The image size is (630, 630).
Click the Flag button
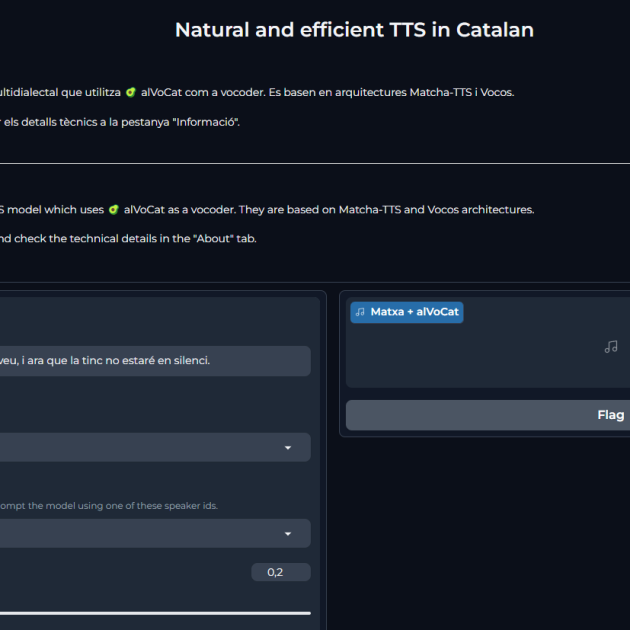click(x=488, y=415)
